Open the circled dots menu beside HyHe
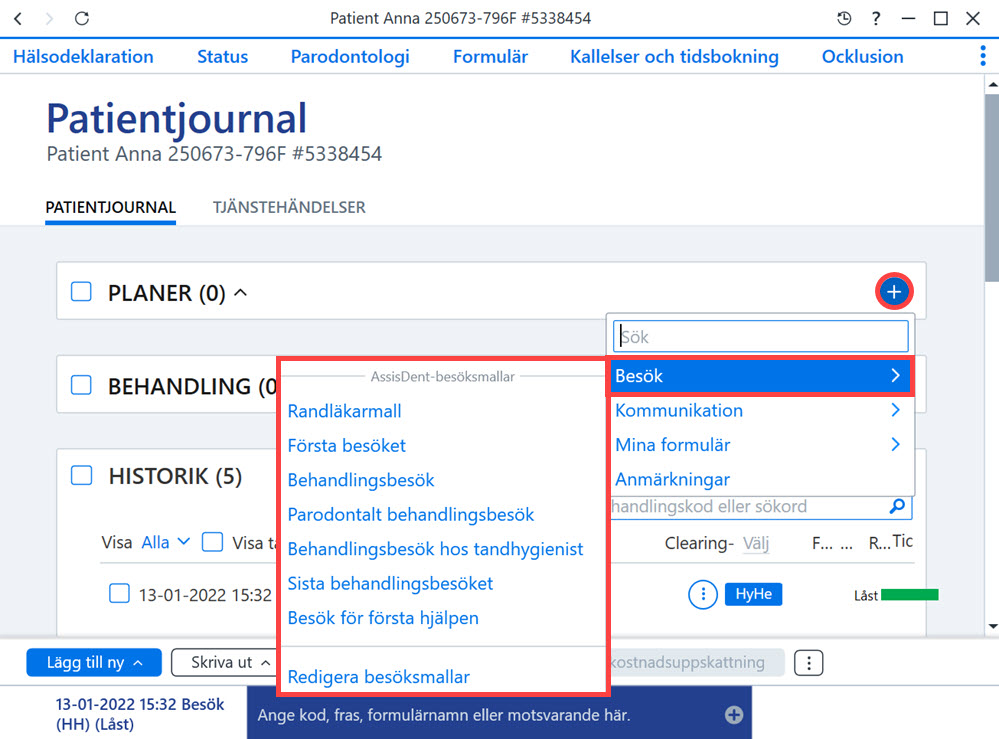The image size is (999, 739). point(703,594)
